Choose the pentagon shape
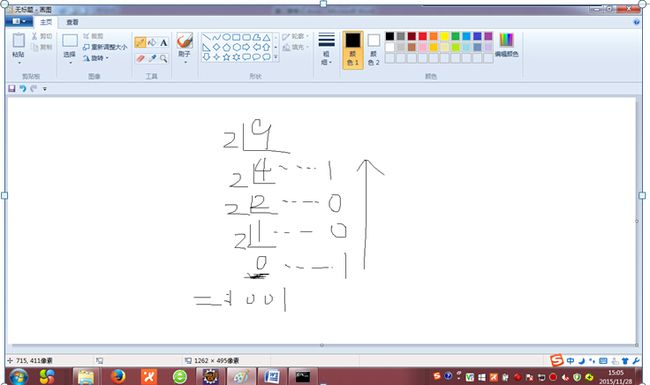650x385 pixels. 226,47
